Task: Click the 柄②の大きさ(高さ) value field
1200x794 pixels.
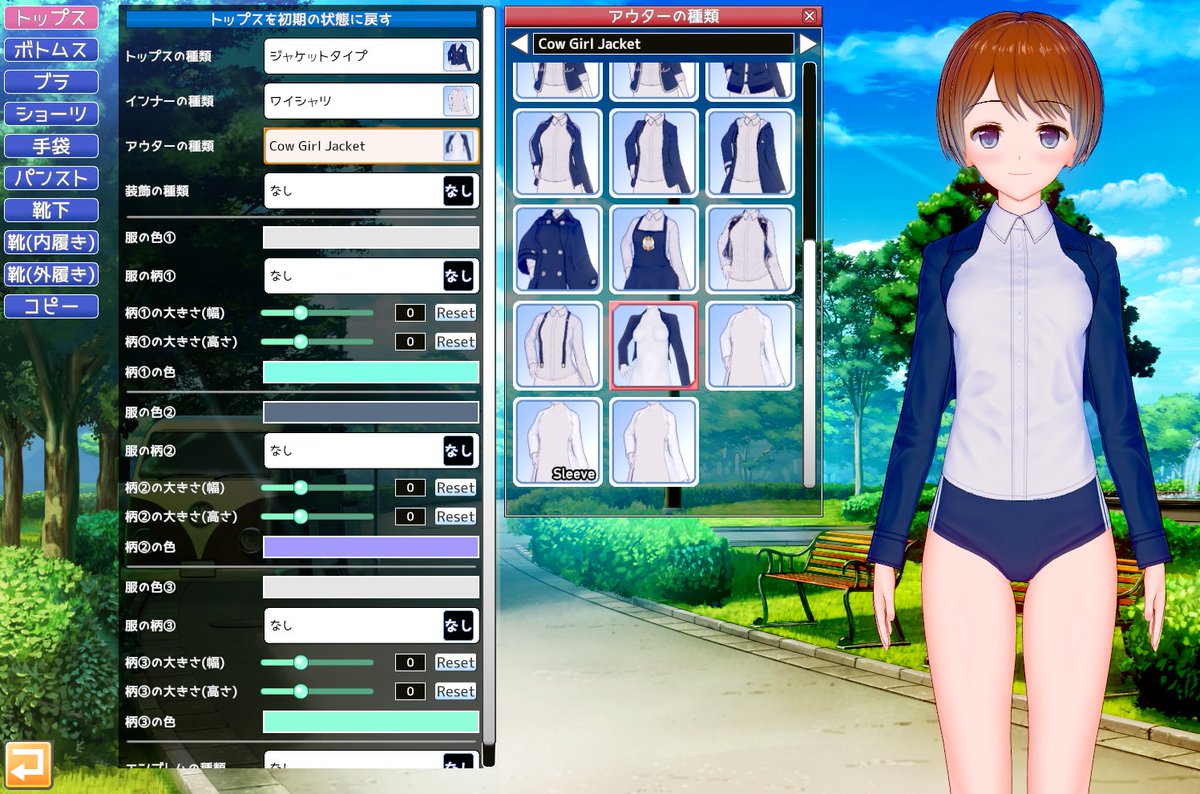Action: tap(410, 516)
